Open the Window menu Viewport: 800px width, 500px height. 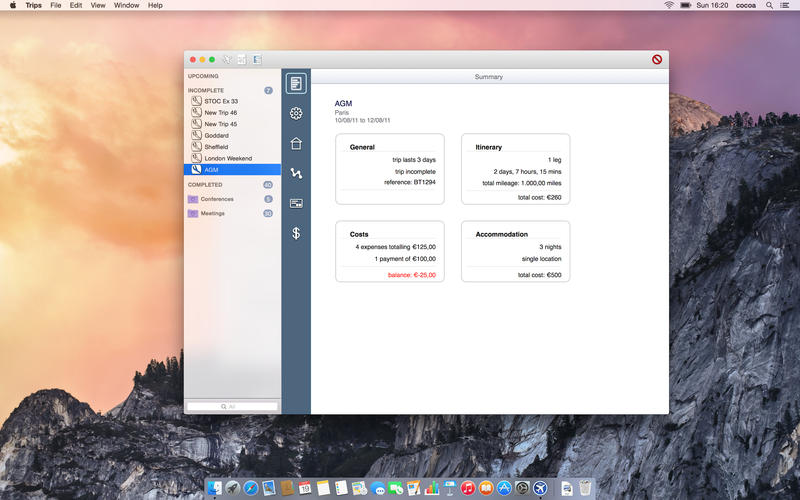(127, 5)
